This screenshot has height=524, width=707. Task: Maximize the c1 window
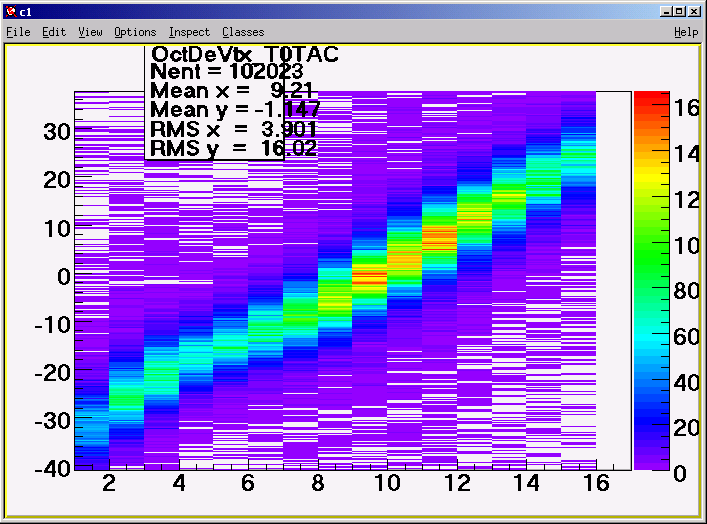[679, 12]
